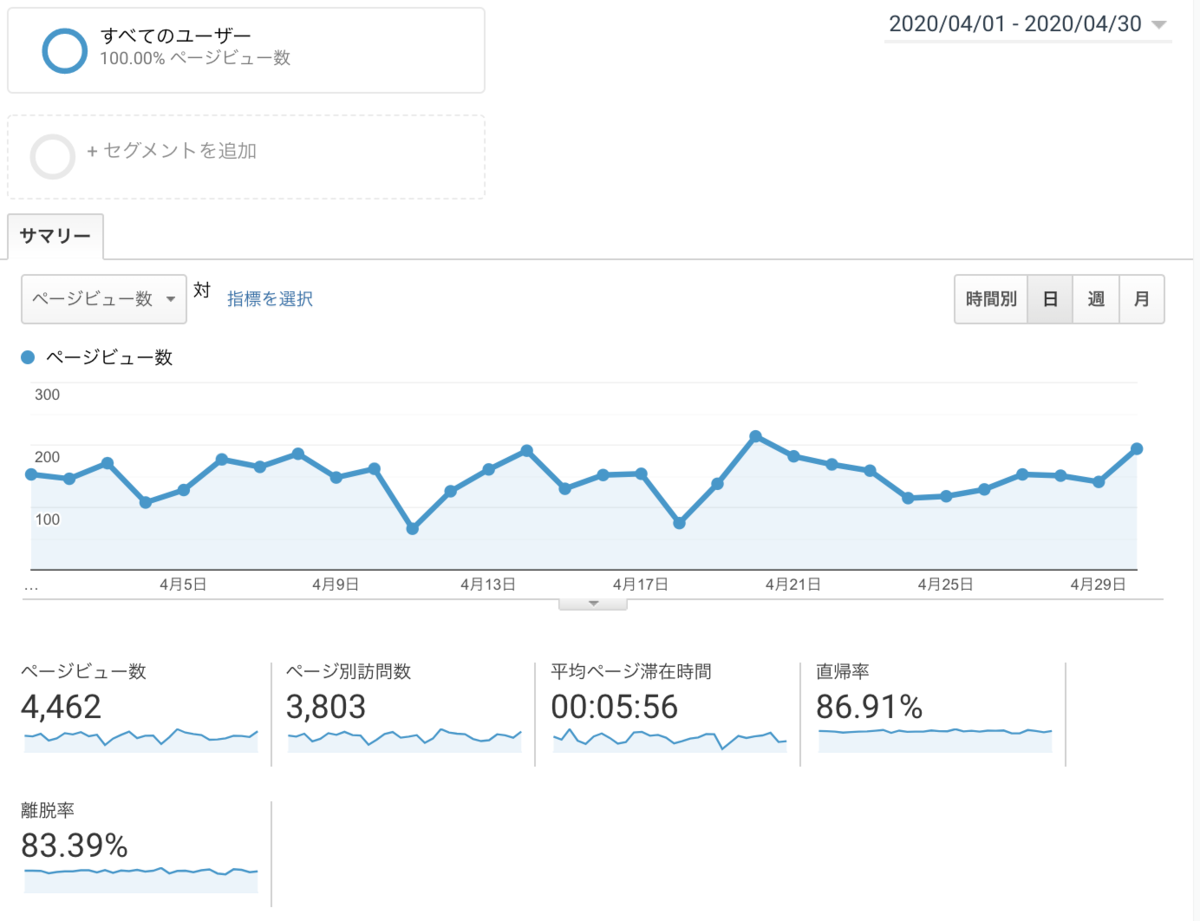The image size is (1200, 921).
Task: Keep the 日 view selected
Action: pos(1048,298)
